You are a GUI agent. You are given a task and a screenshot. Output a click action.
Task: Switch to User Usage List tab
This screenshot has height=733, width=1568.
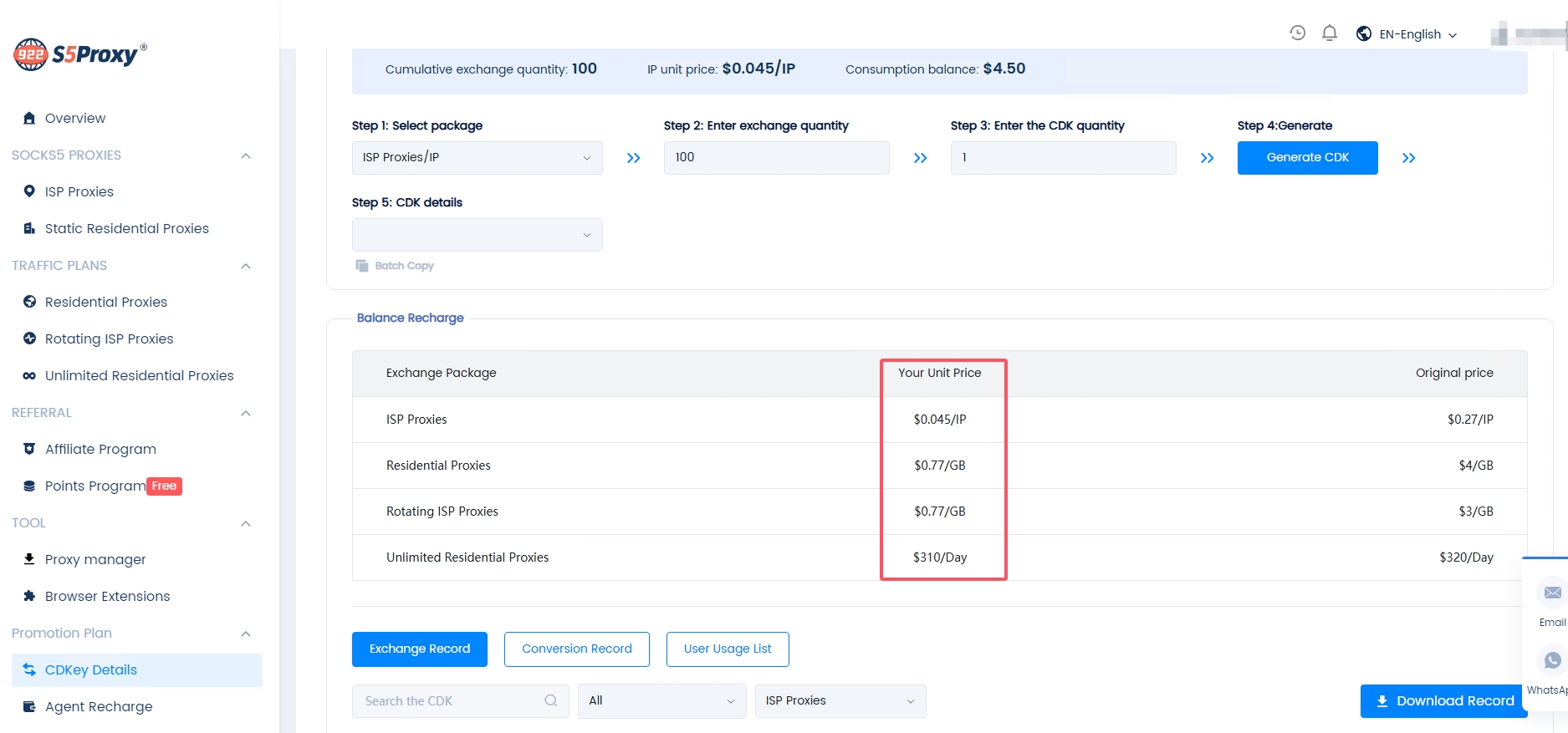727,649
